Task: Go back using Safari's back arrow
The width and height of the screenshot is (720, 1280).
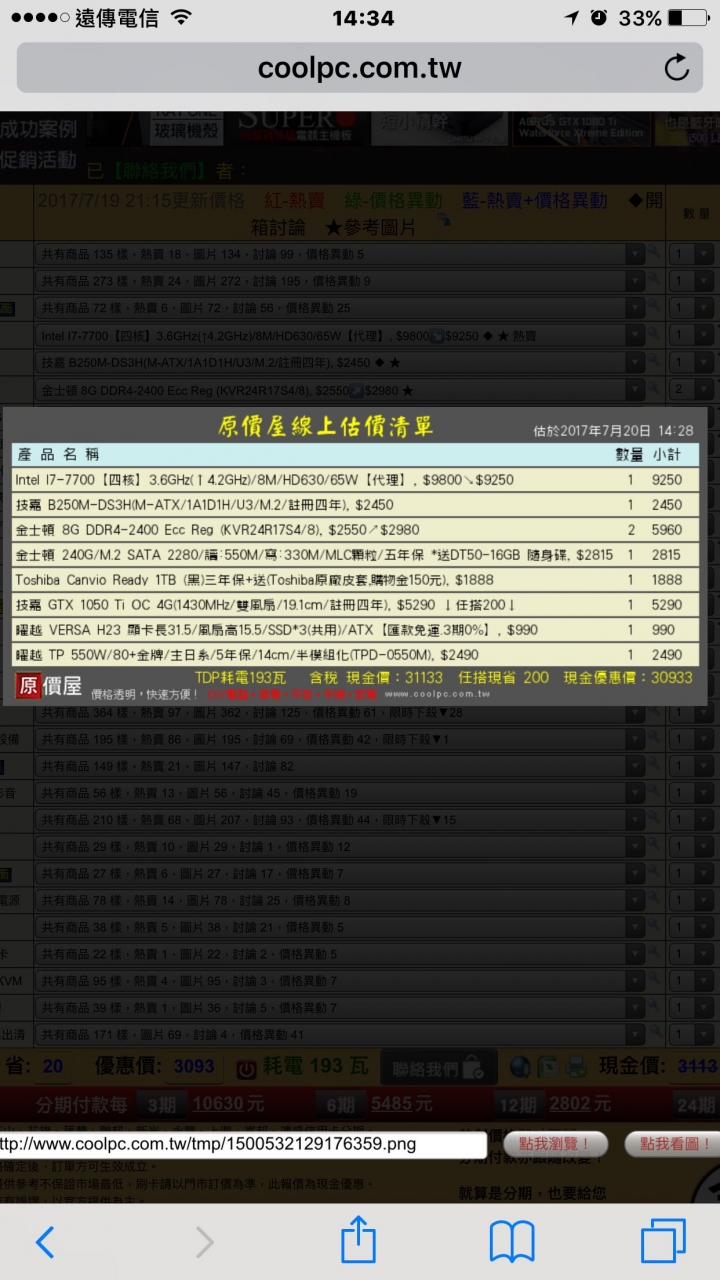Action: (45, 1241)
